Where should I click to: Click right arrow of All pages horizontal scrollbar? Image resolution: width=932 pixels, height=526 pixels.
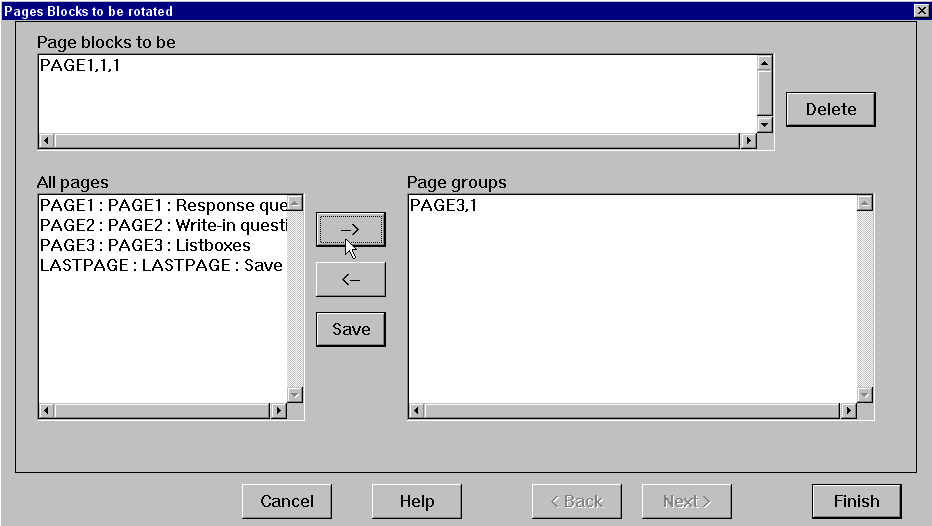pyautogui.click(x=278, y=411)
